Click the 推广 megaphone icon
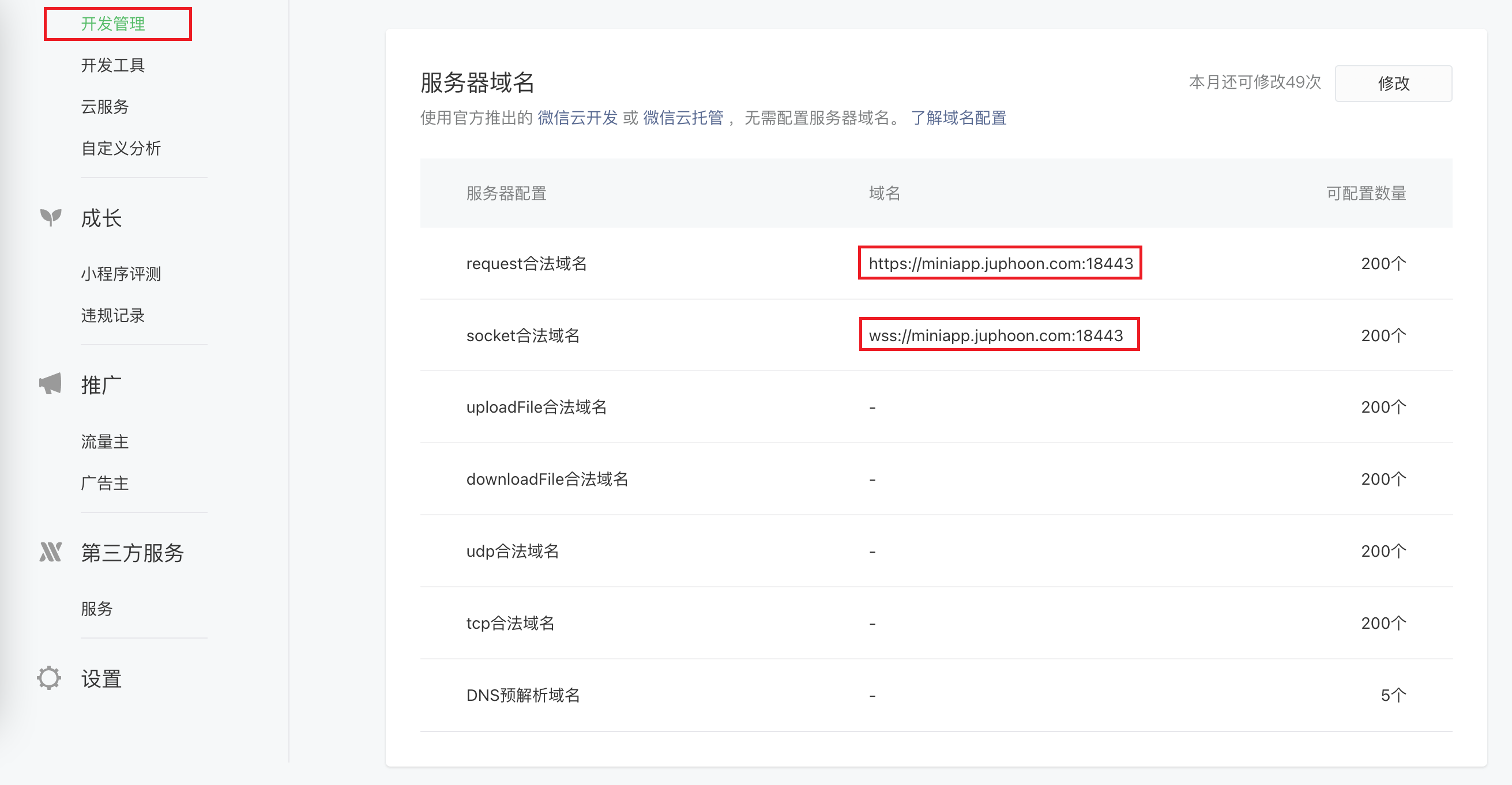 coord(51,384)
